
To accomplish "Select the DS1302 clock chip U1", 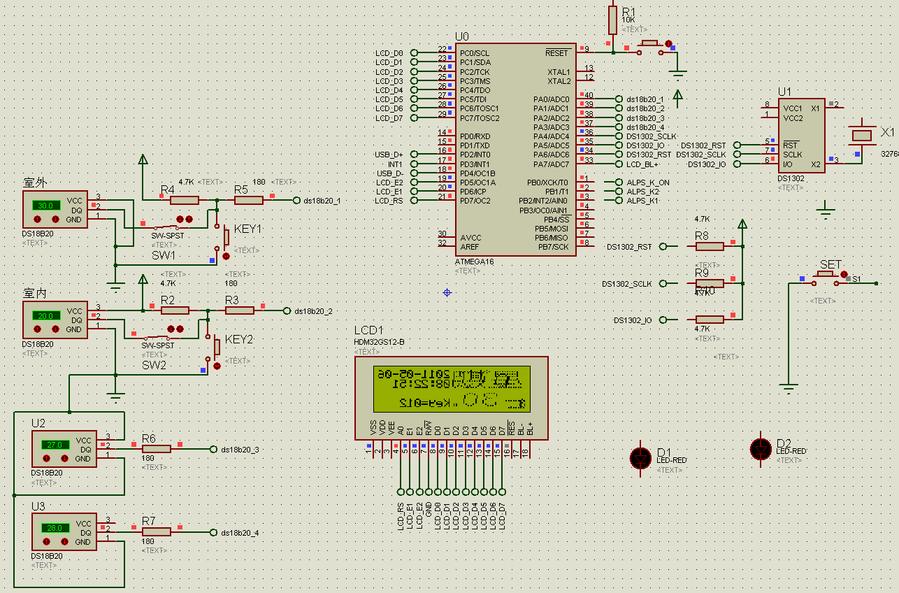I will (802, 135).
